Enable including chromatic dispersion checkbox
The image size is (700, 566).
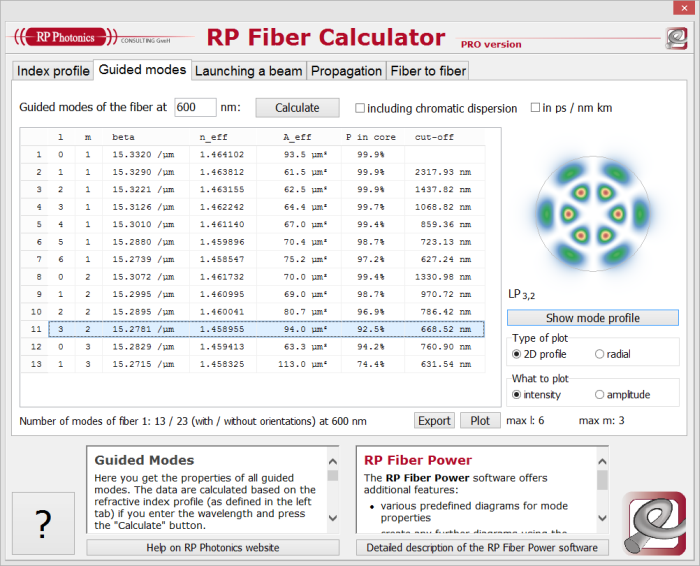[360, 108]
